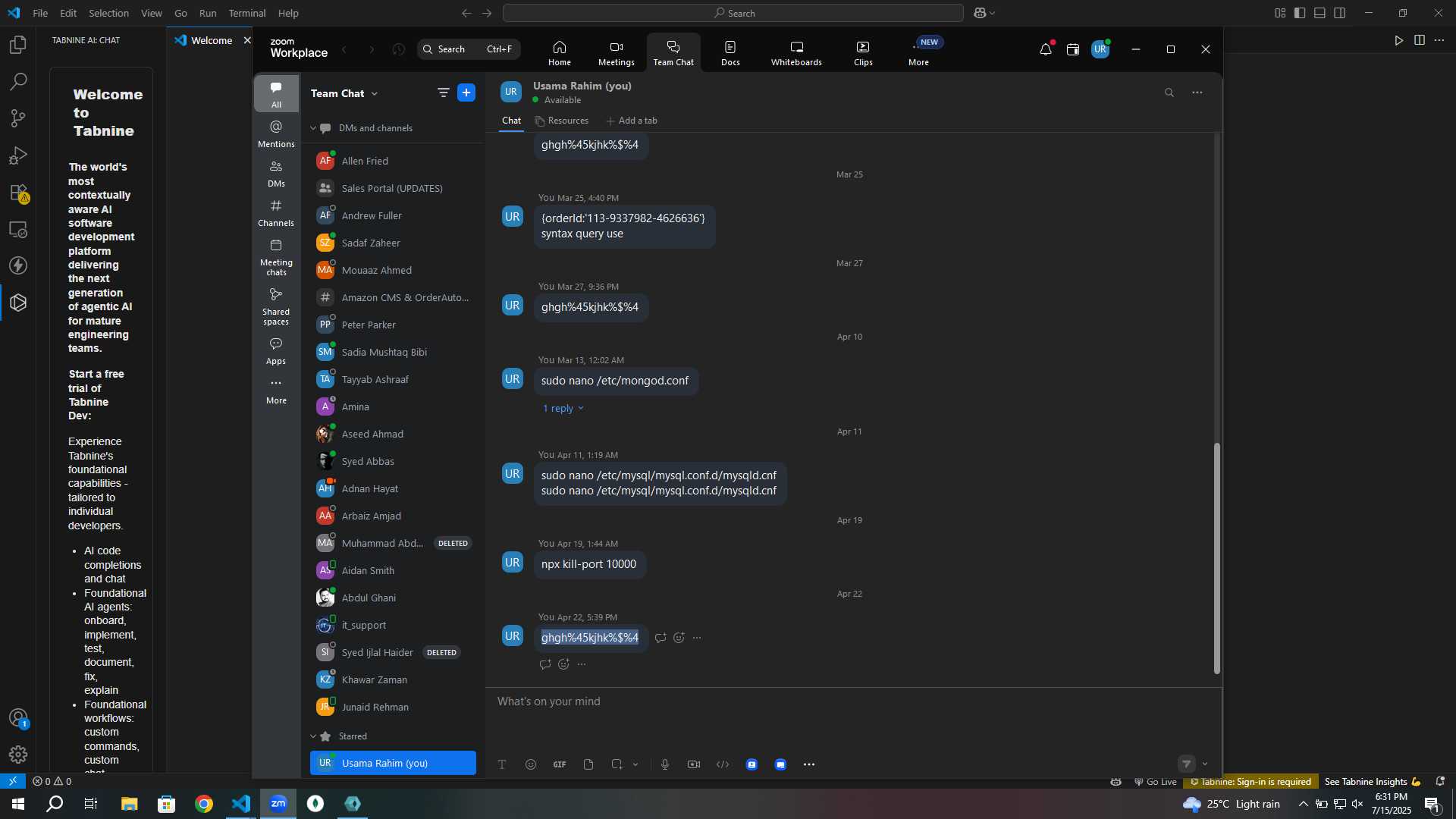Image resolution: width=1456 pixels, height=819 pixels.
Task: Open More in Zoom left sidebar
Action: click(276, 391)
